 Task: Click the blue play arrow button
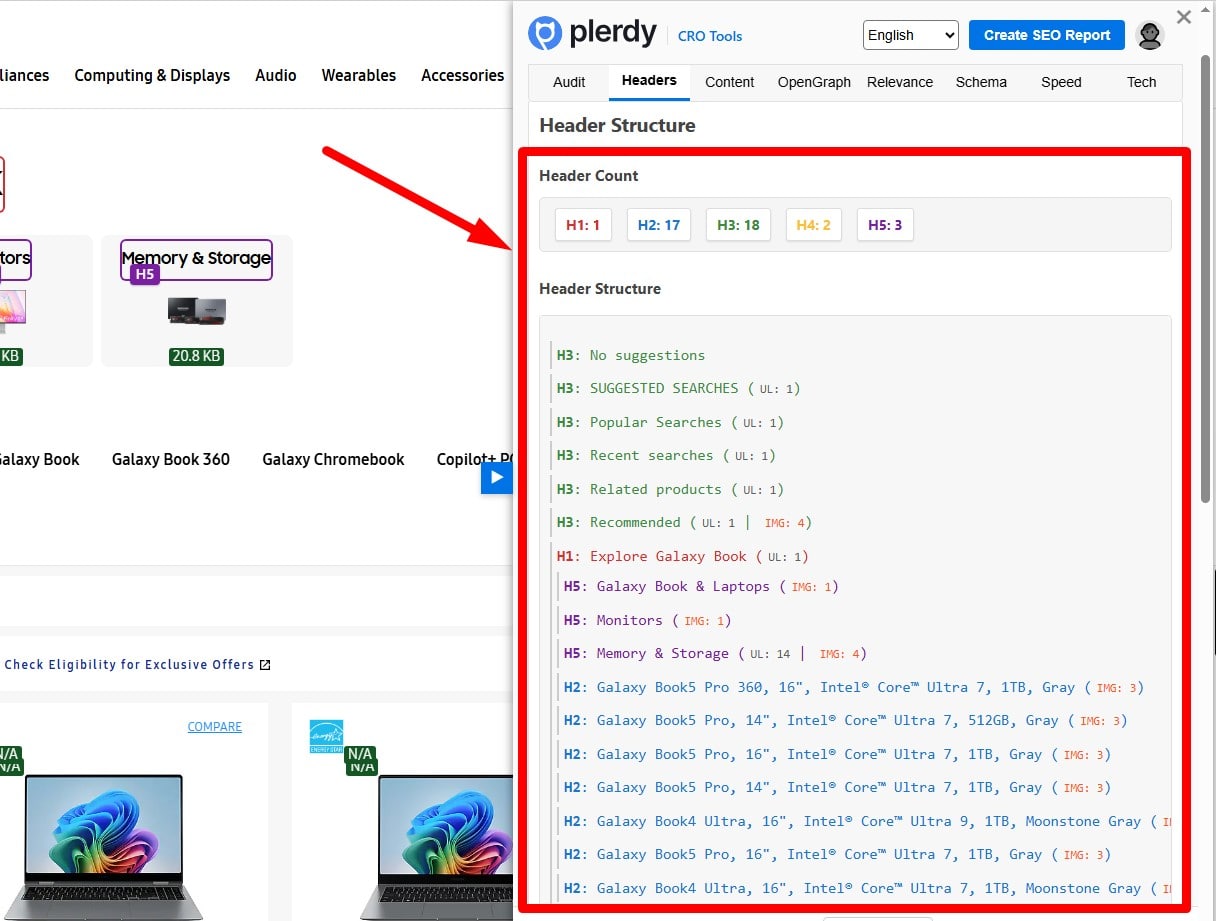[496, 478]
